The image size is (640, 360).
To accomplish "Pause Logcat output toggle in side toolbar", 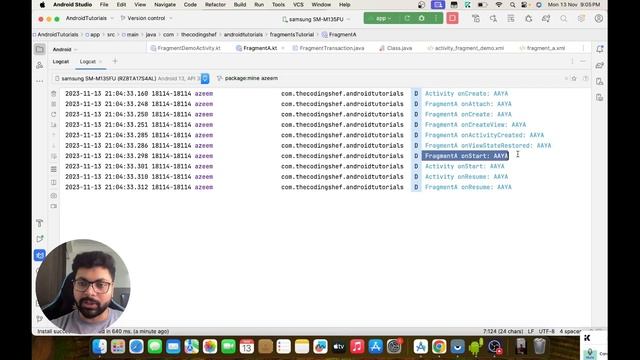I will pos(53,104).
